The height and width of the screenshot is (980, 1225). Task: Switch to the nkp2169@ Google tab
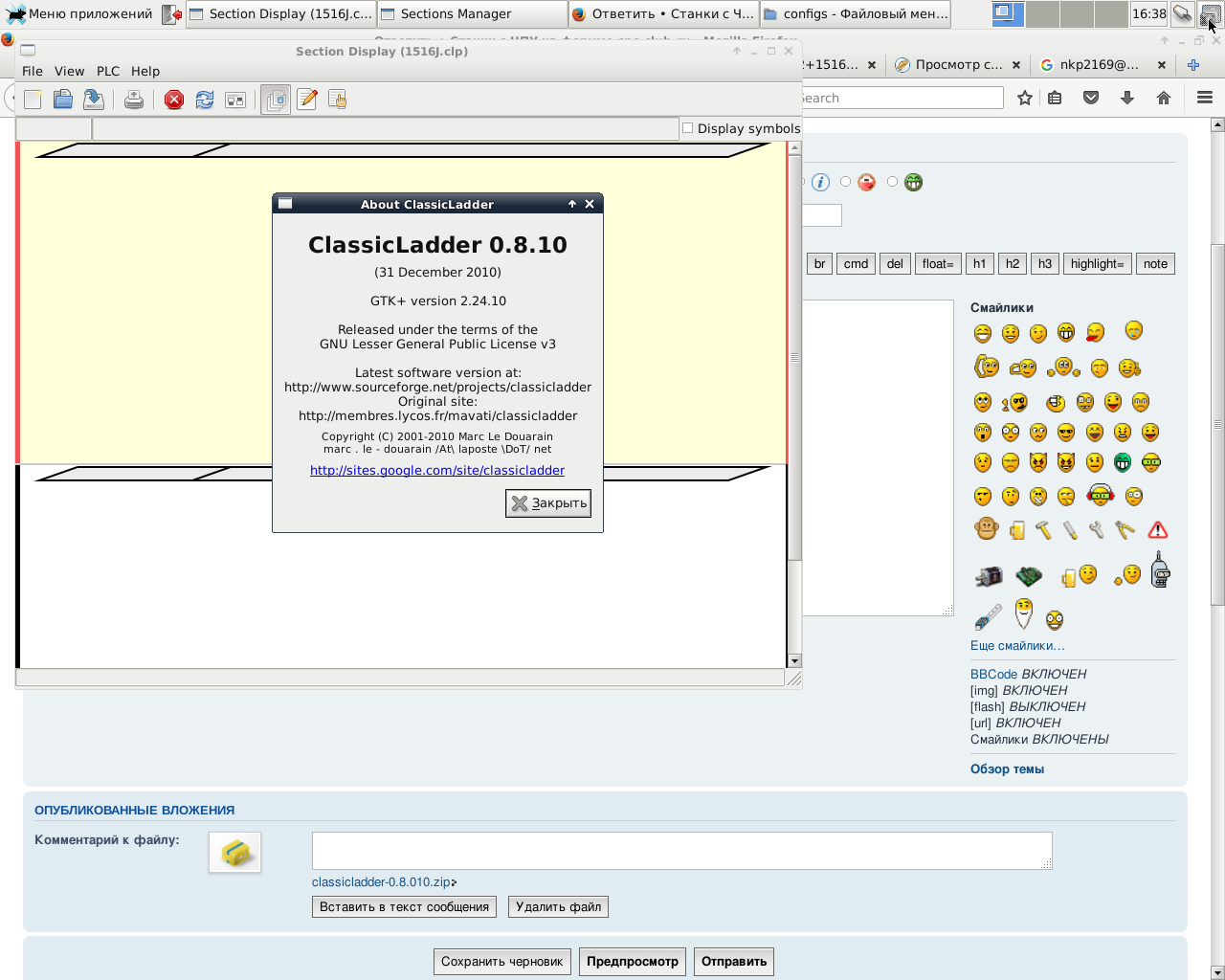(x=1102, y=65)
